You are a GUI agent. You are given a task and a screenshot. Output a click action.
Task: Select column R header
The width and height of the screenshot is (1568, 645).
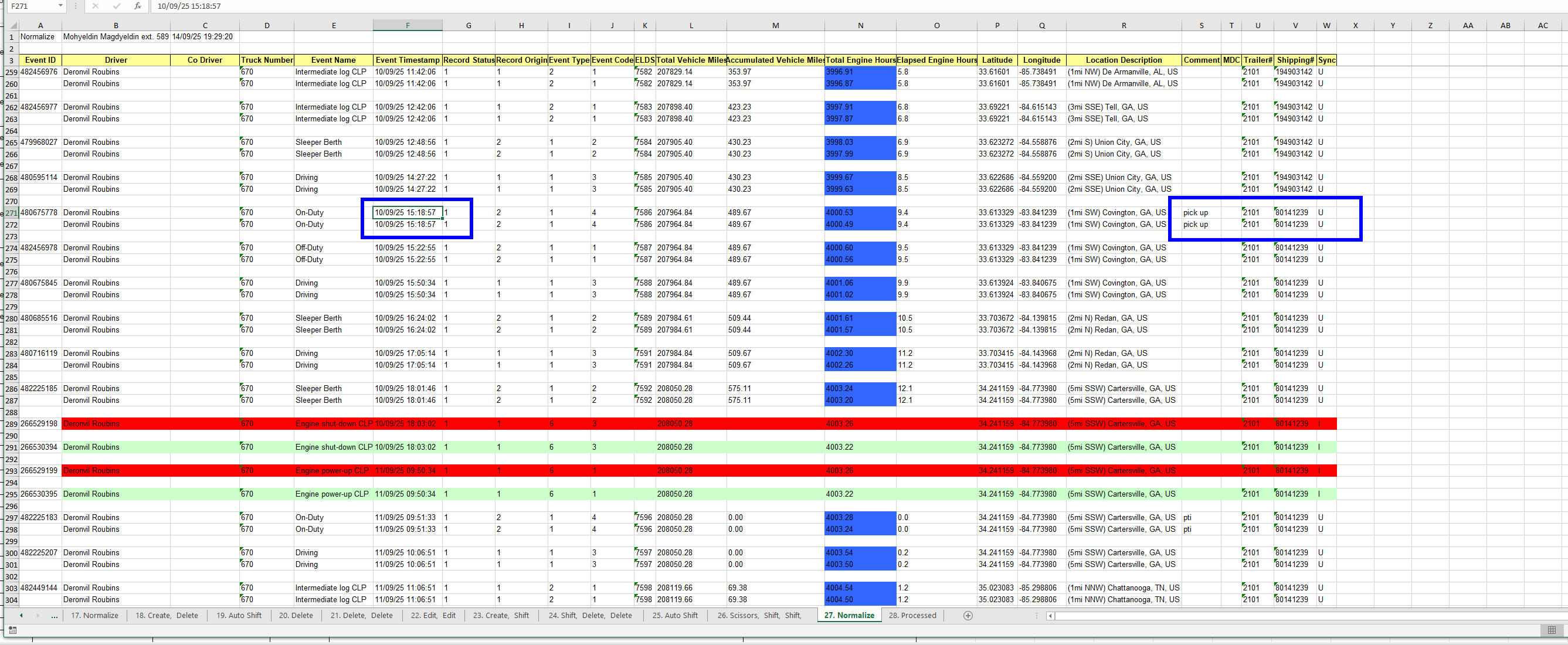(1124, 26)
